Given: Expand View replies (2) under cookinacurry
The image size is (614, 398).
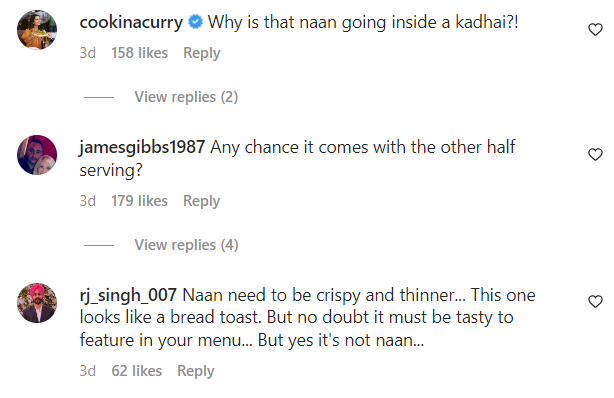Looking at the screenshot, I should 186,97.
